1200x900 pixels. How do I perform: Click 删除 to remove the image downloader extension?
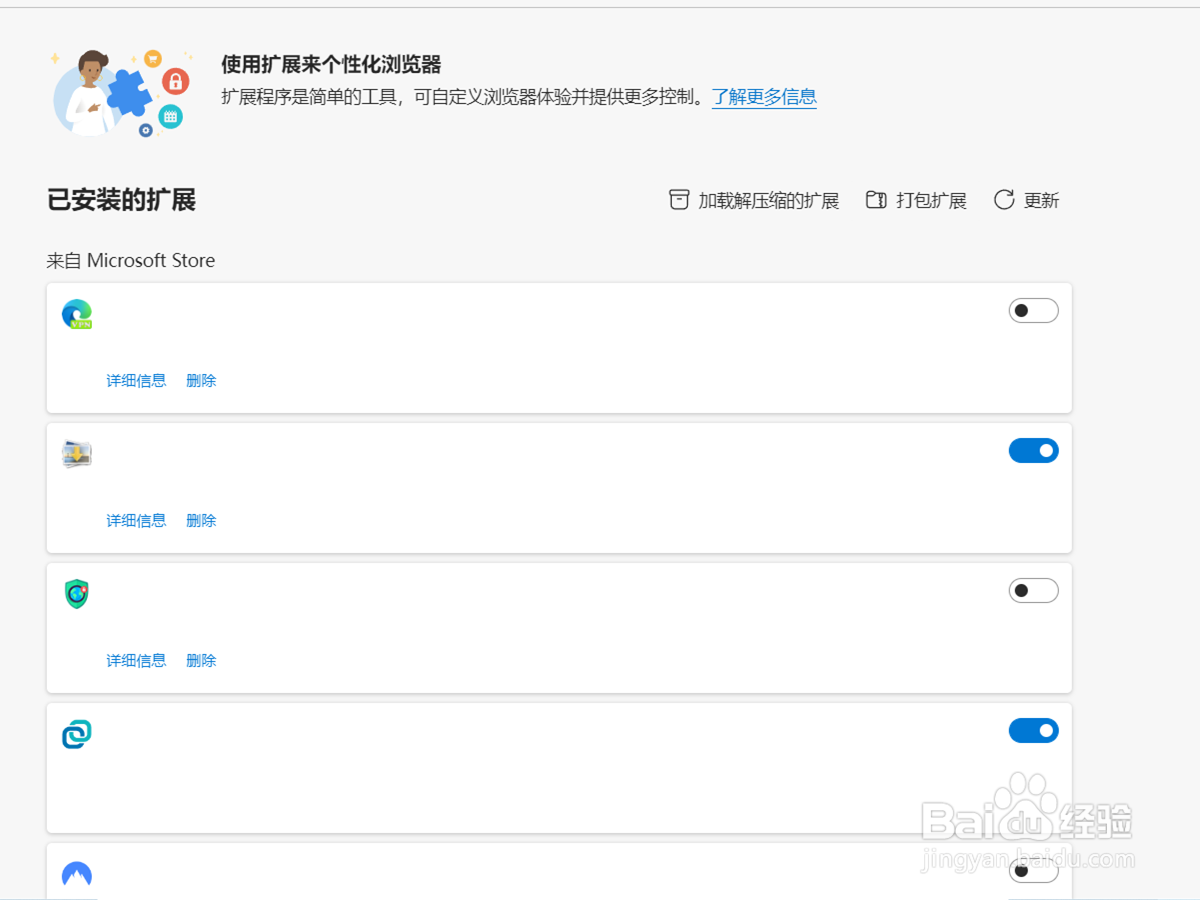(x=200, y=520)
